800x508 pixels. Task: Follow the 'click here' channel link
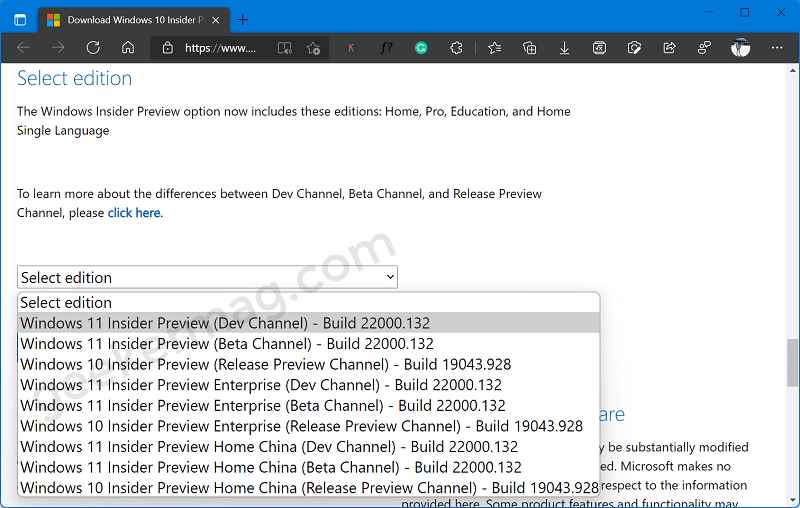tap(134, 213)
